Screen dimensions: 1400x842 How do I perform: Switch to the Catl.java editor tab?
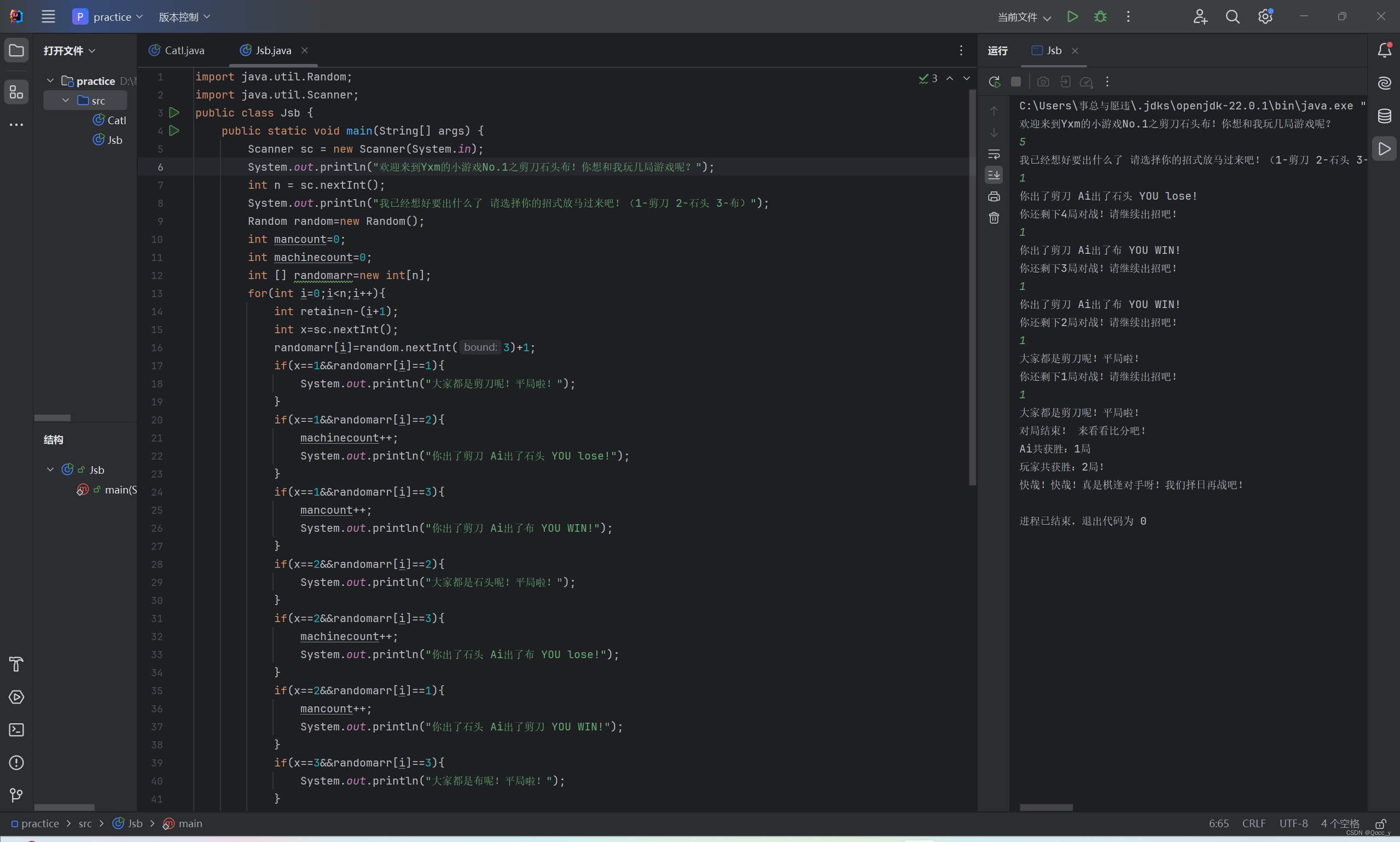[176, 50]
